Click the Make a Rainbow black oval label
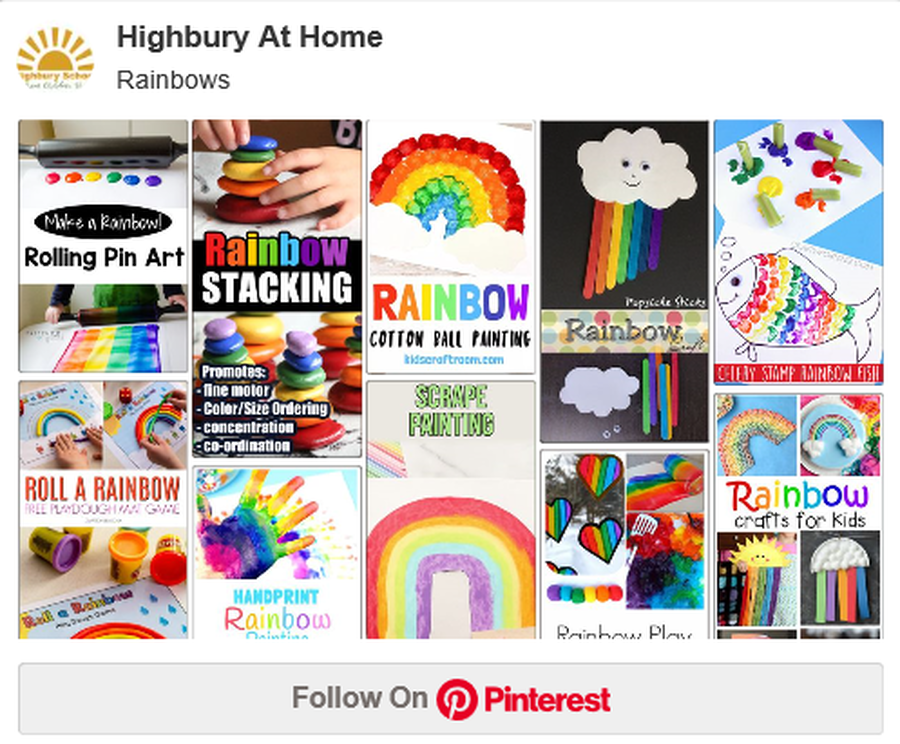 [103, 222]
